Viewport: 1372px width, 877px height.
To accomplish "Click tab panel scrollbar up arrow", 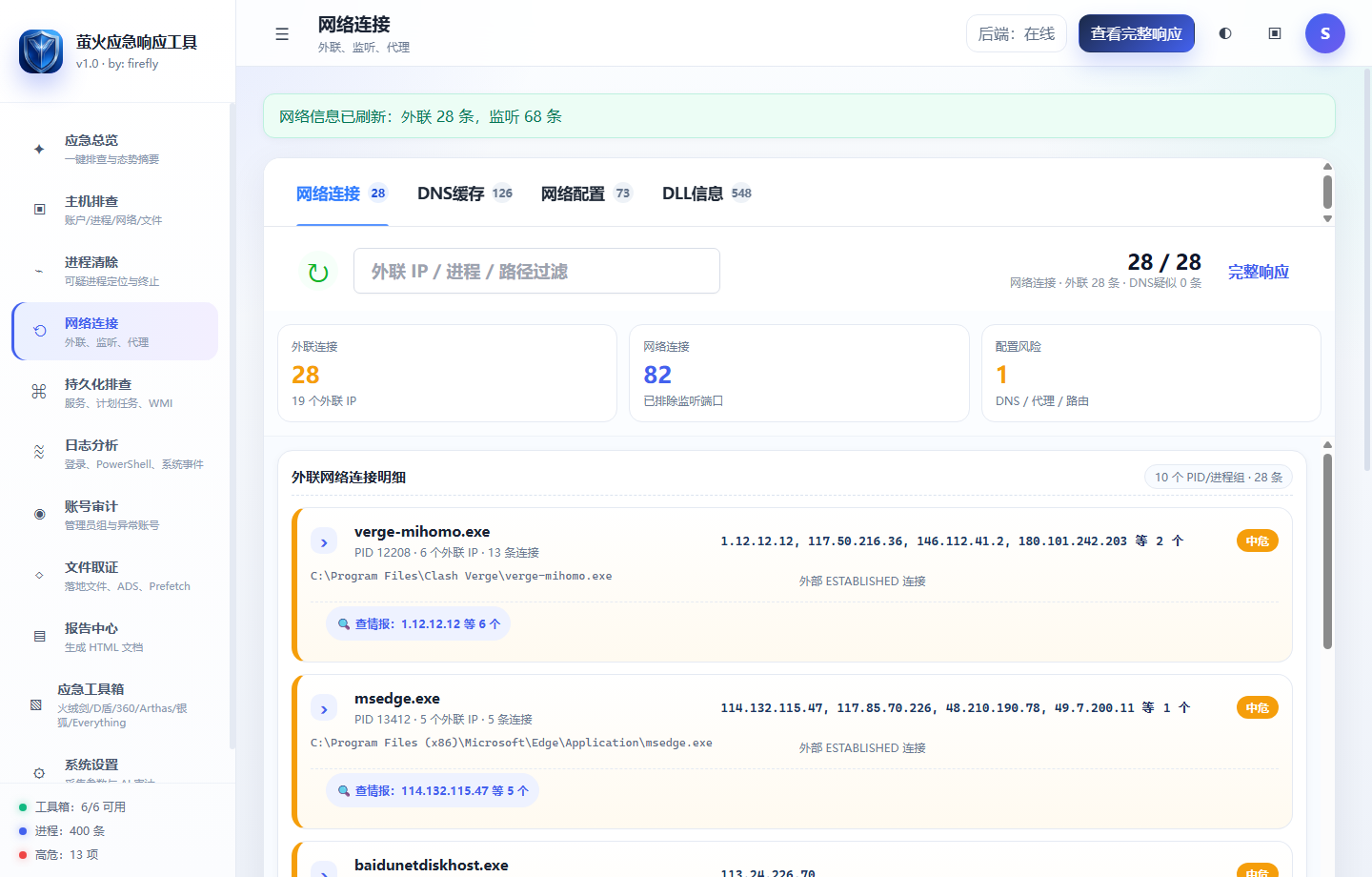I will point(1327,167).
